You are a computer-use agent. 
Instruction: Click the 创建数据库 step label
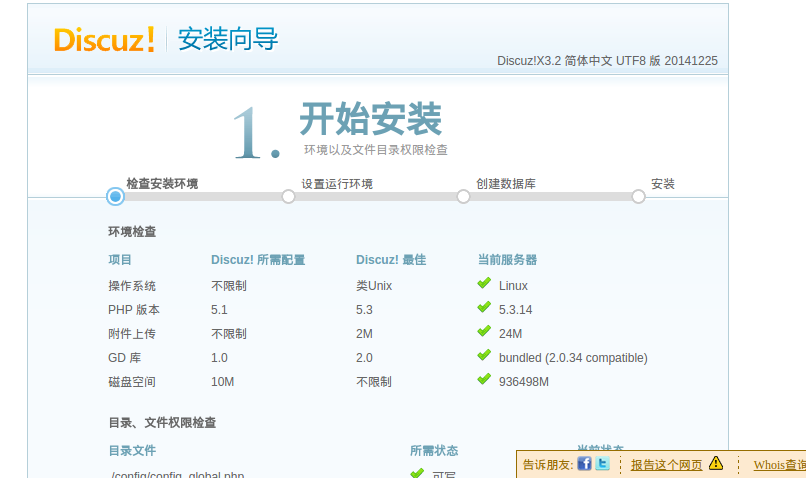coord(506,183)
